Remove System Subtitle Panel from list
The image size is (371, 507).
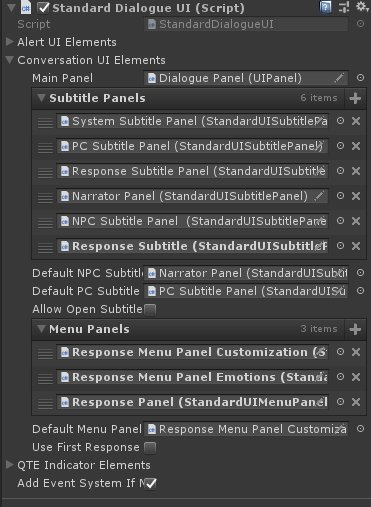(356, 121)
